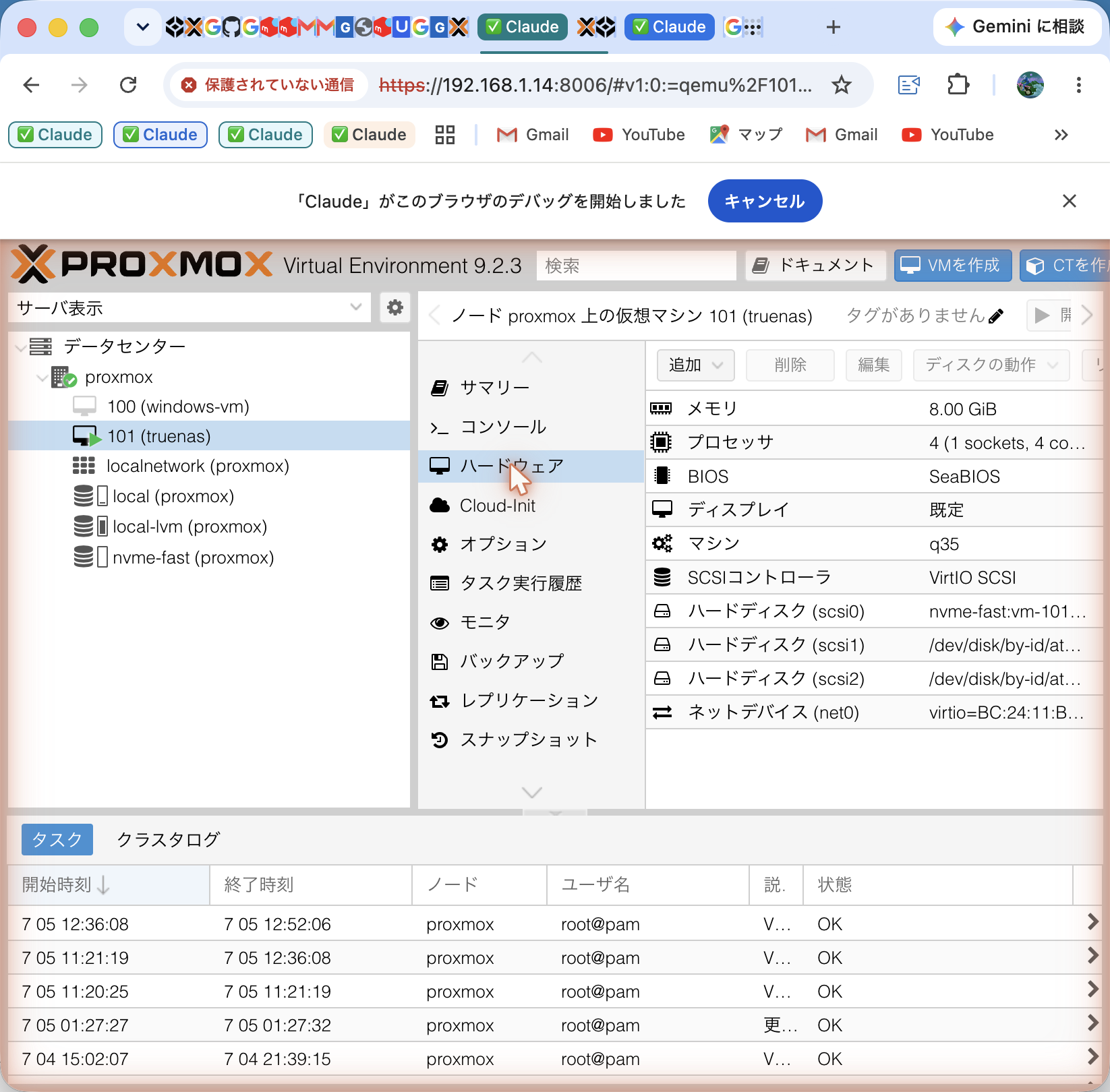1110x1092 pixels.
Task: Click the Chrome profile avatar
Action: 1030,85
